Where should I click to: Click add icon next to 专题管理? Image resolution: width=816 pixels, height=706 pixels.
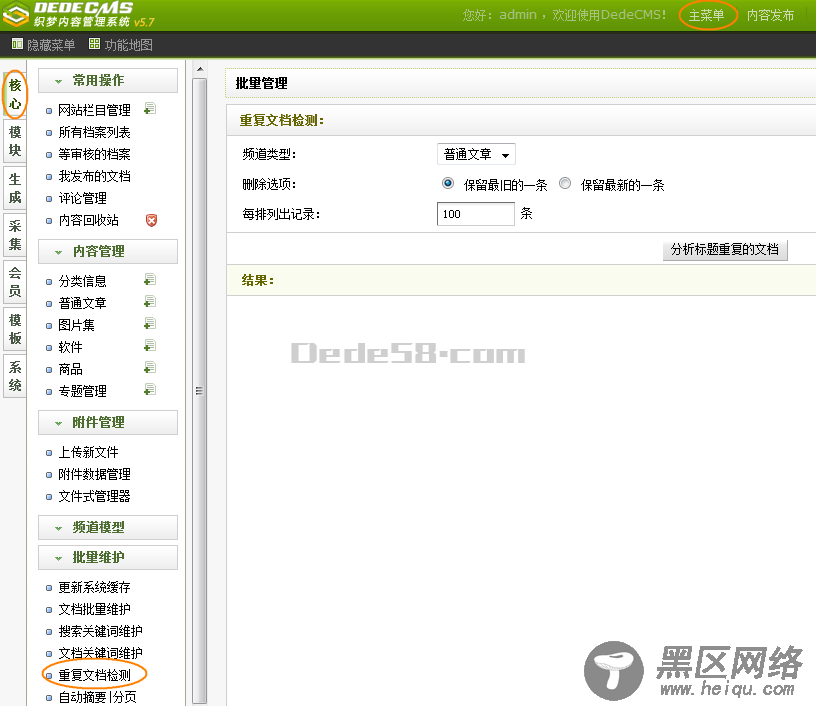(150, 390)
